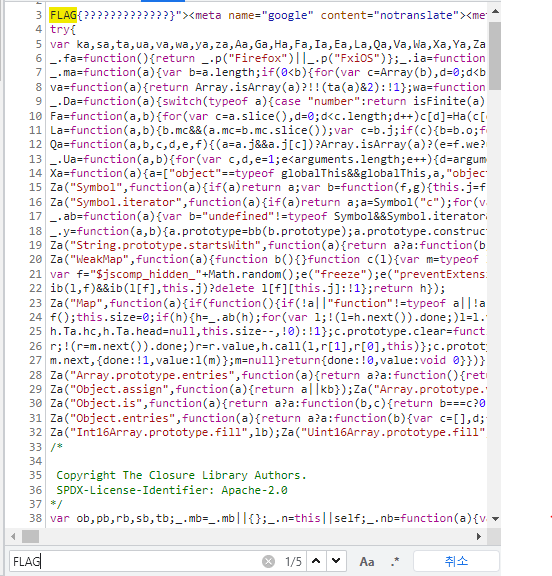Click horizontal scrollbar left arrow

pos(13,537)
